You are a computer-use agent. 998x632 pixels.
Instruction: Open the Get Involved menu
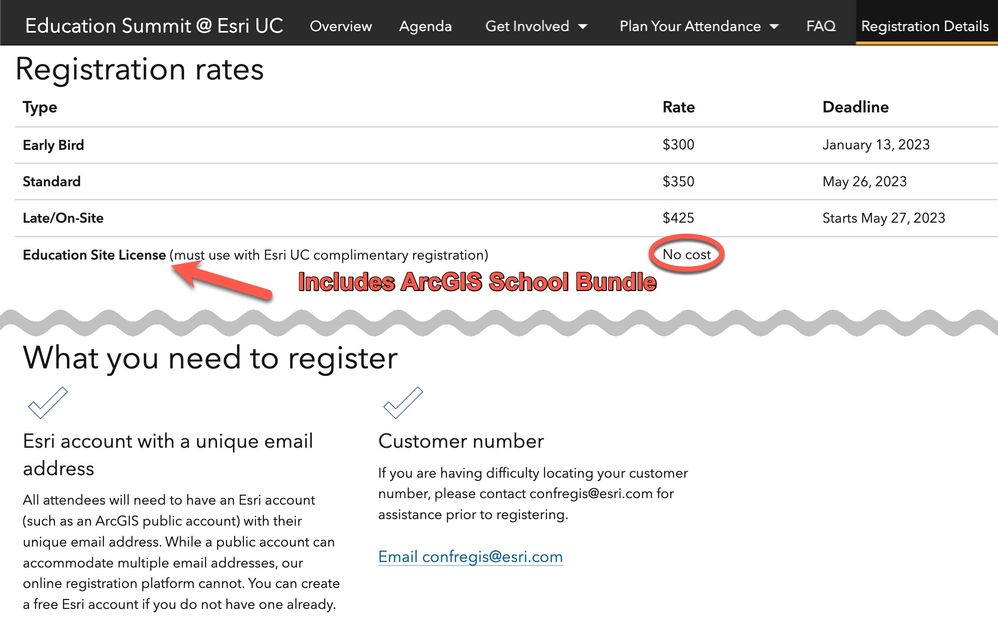click(536, 26)
